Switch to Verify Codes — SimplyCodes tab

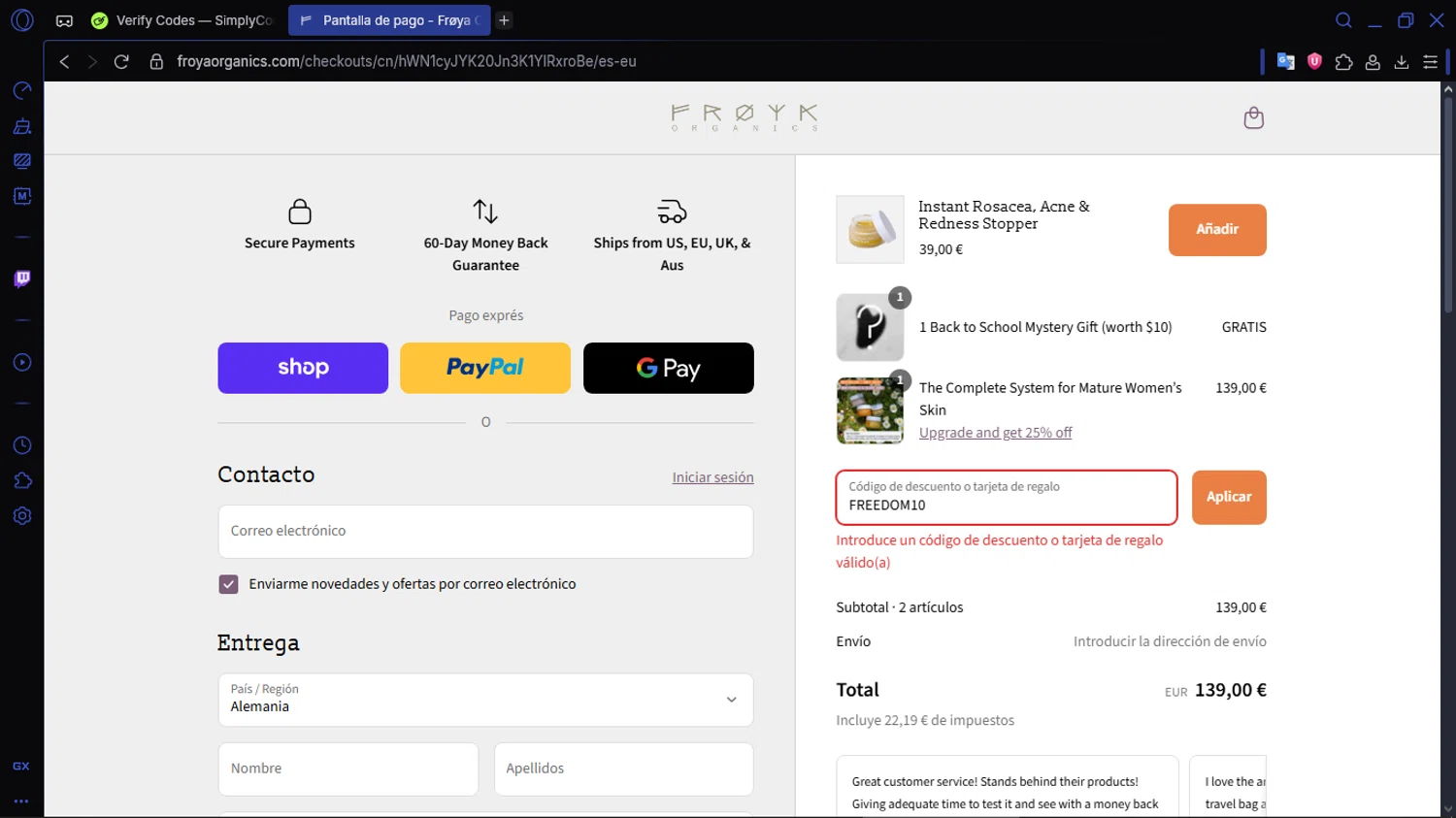click(x=182, y=20)
